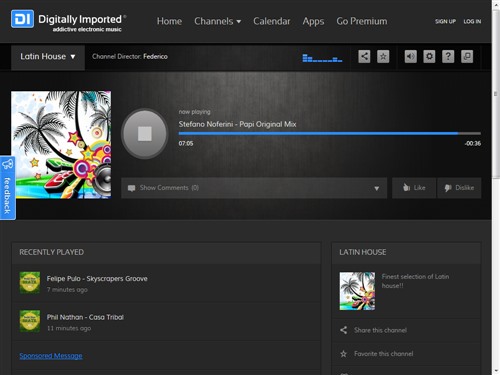
Task: Click the LOG IN link
Action: coord(472,21)
